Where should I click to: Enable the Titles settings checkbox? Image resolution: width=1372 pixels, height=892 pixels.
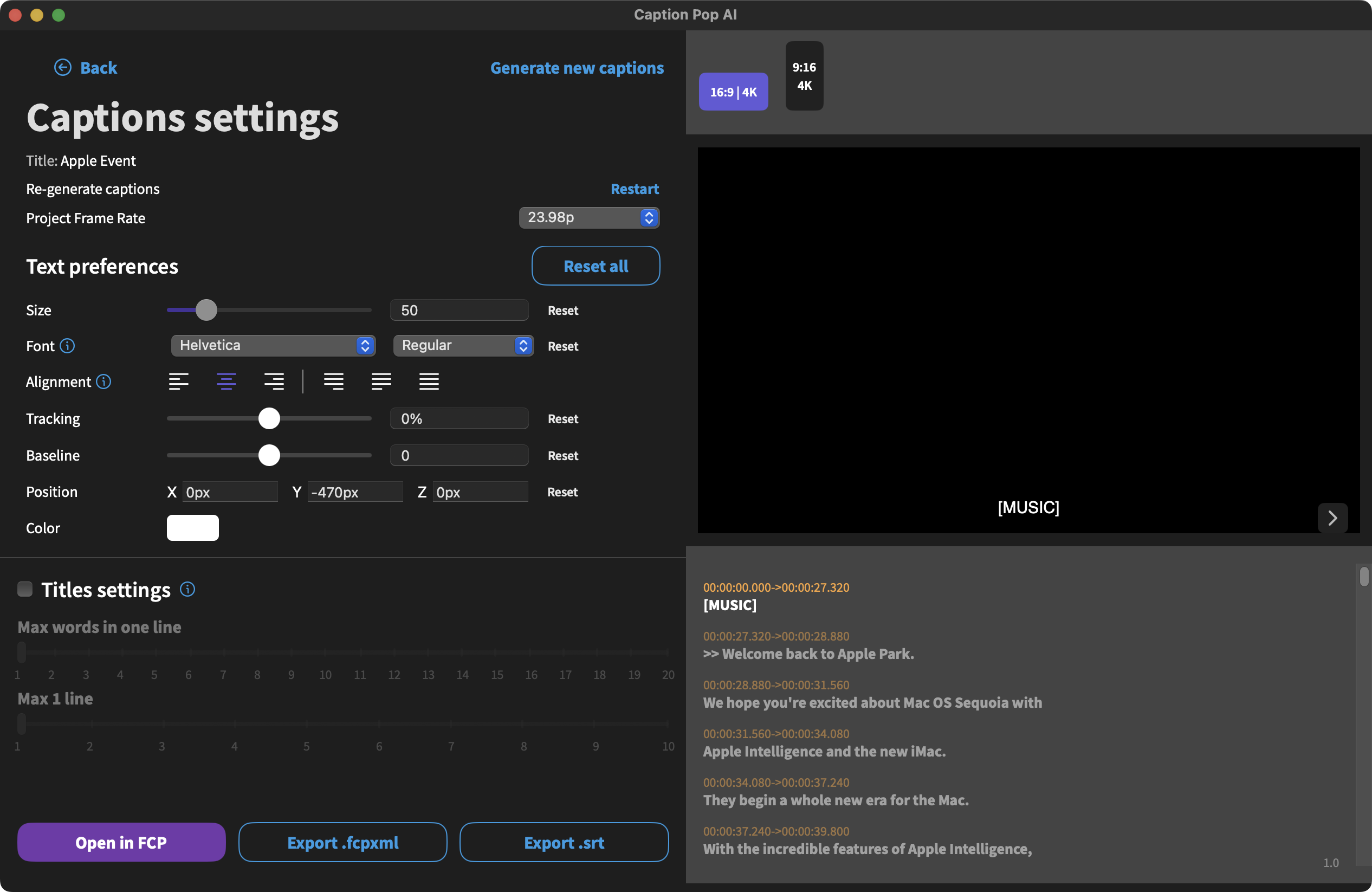click(25, 589)
